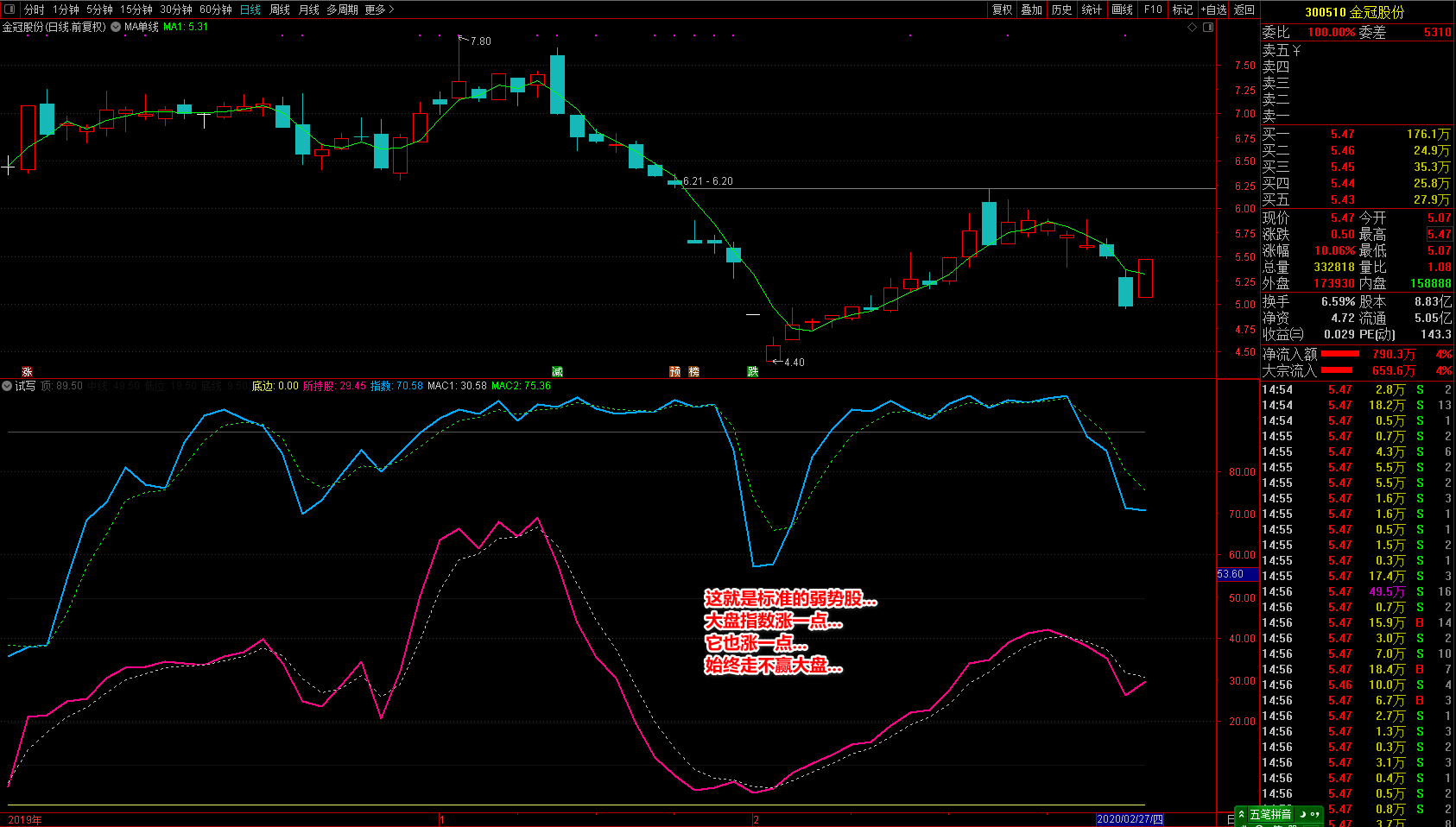1456x827 pixels.
Task: Click the IME toolbar collapse arrow
Action: (1242, 814)
